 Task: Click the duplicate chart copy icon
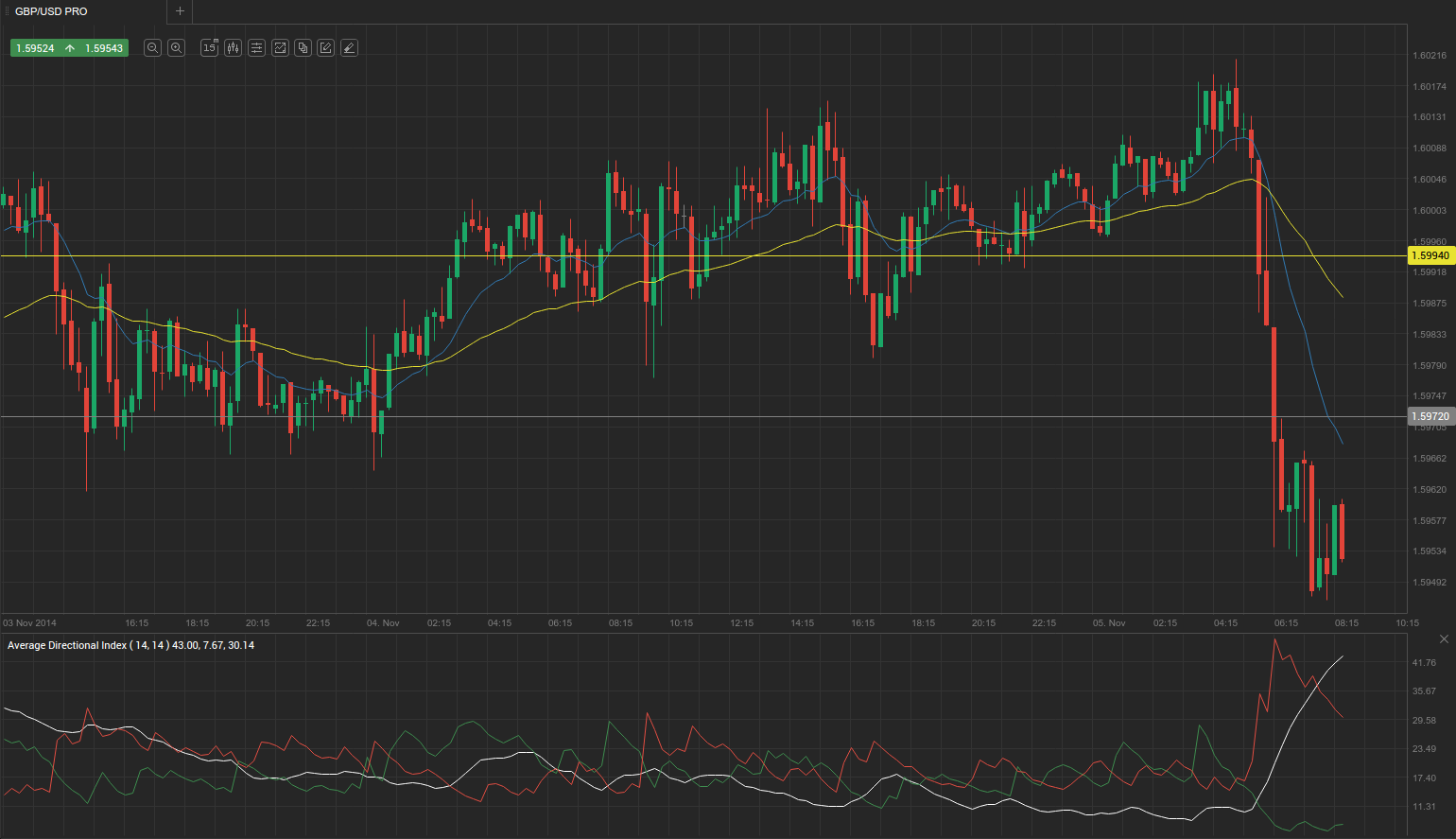(x=303, y=48)
